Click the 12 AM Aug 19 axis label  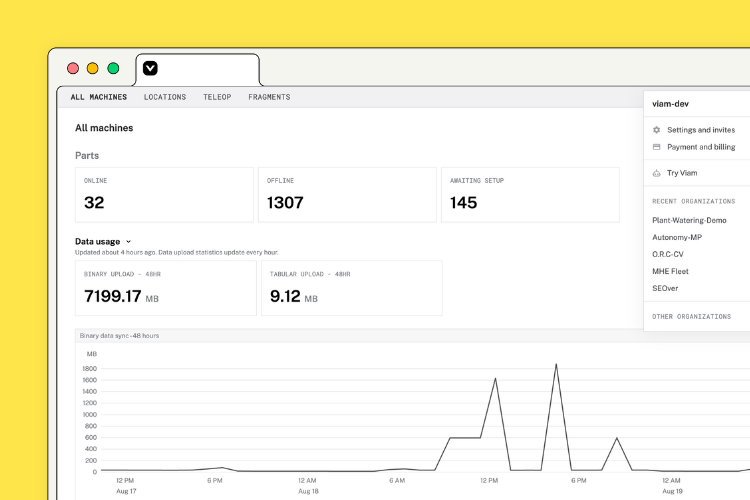tap(672, 486)
